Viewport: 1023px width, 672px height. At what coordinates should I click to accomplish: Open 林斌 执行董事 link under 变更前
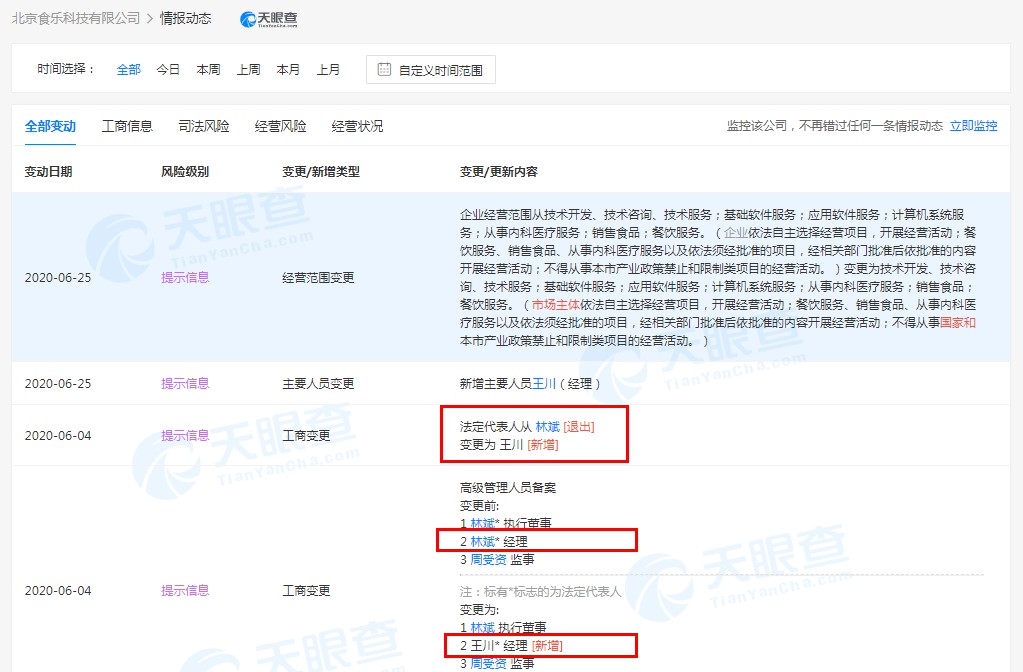tap(482, 523)
